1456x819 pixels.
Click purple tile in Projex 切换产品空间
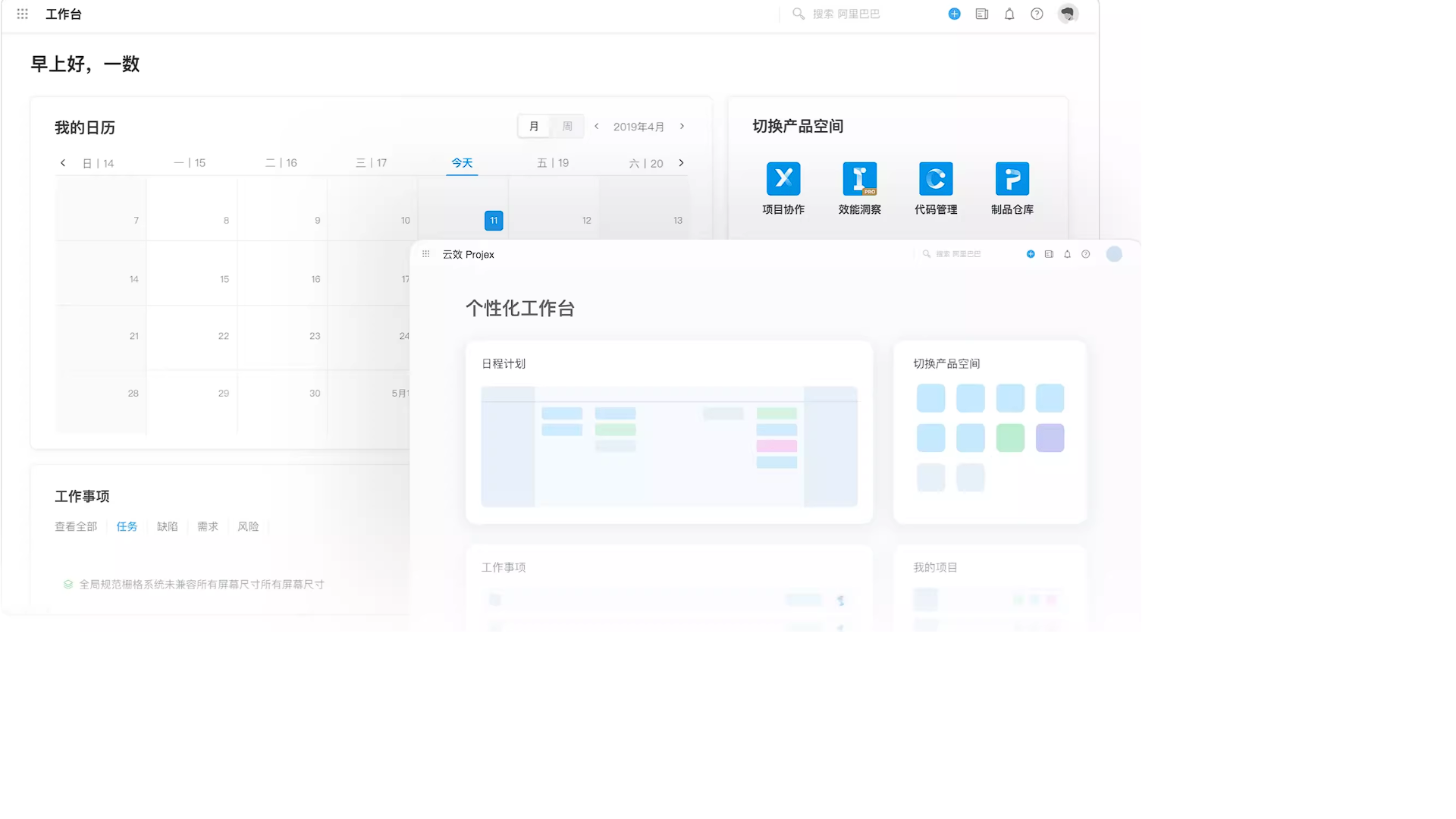pos(1050,438)
